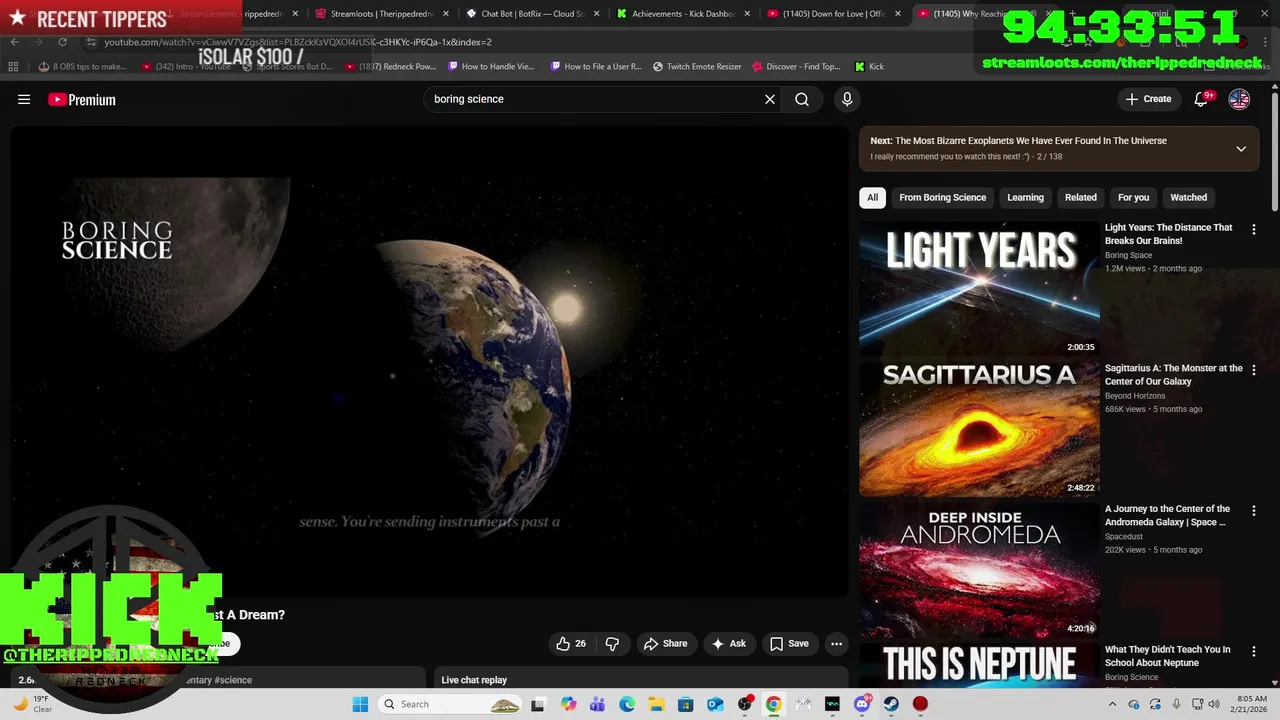The height and width of the screenshot is (720, 1280).
Task: Open Deep Inside Andromeda thumbnail
Action: pos(979,570)
